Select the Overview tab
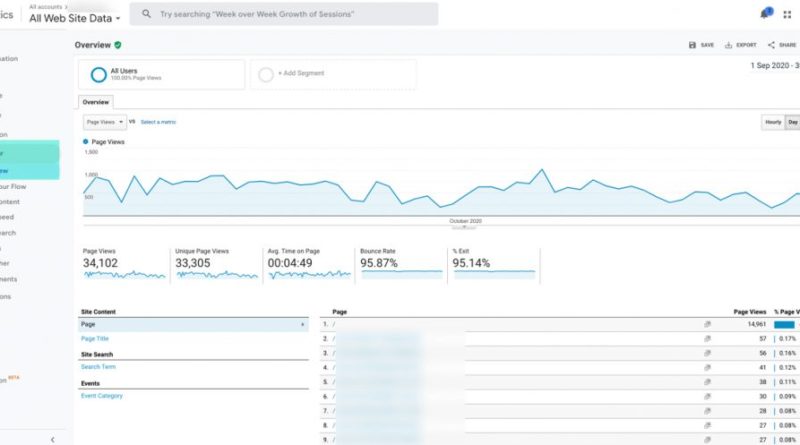 [x=96, y=102]
